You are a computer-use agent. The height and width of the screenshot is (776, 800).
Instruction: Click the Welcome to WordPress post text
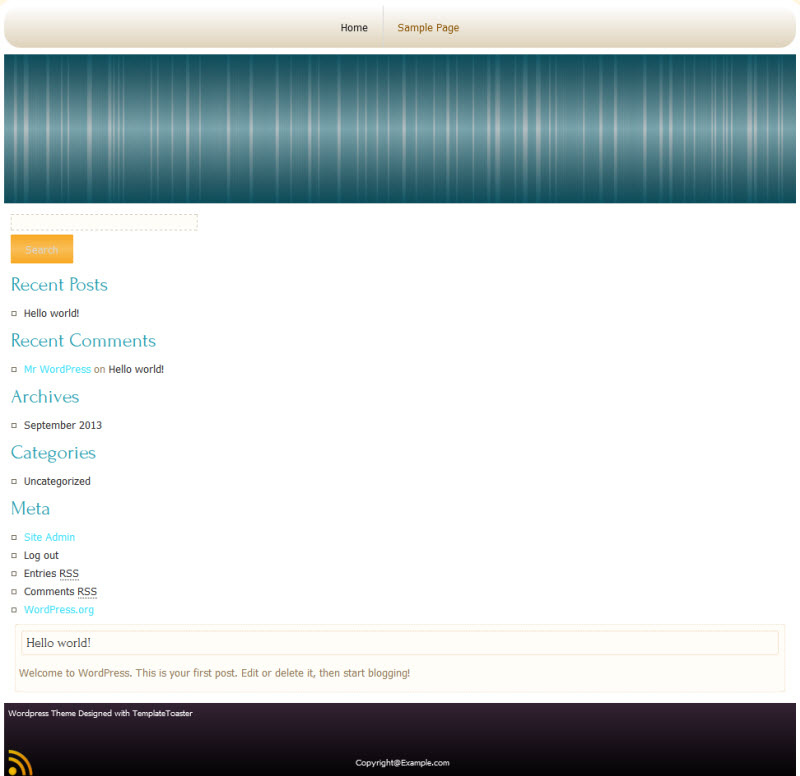[214, 673]
